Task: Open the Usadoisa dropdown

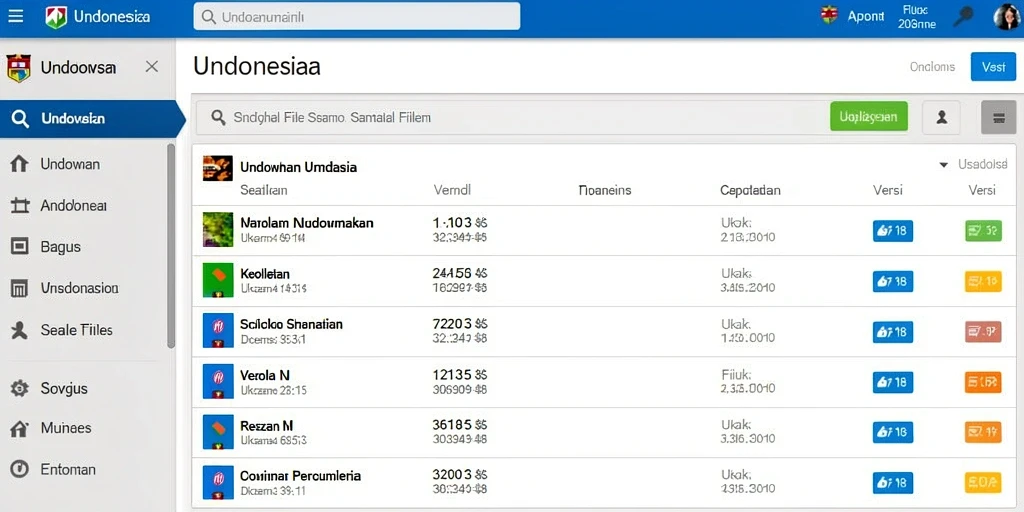Action: point(973,165)
